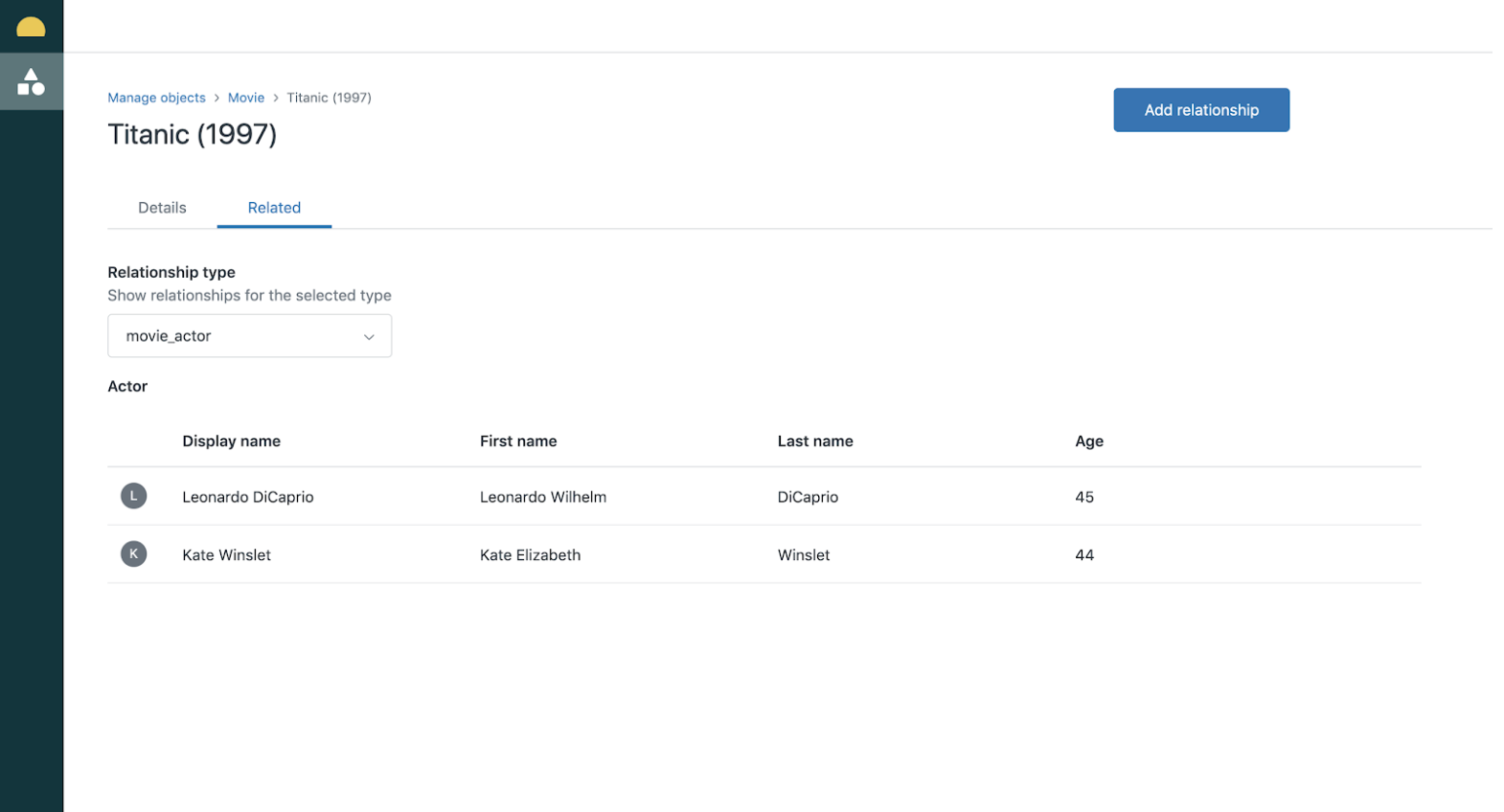Click the First name column header

(518, 441)
